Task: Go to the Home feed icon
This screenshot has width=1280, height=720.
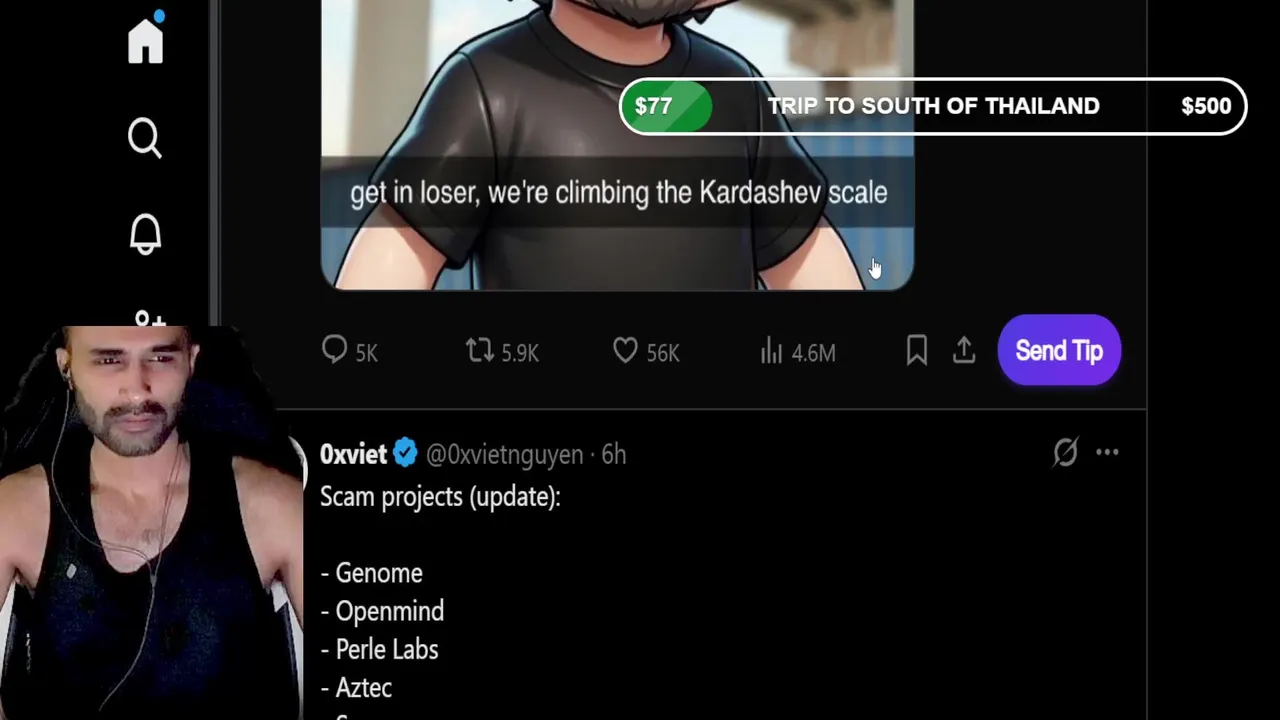Action: (146, 42)
